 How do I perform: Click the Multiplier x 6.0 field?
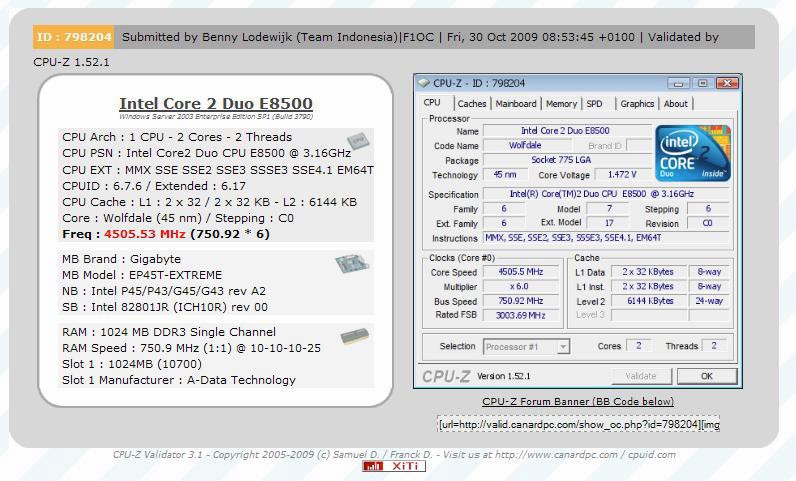pyautogui.click(x=520, y=286)
